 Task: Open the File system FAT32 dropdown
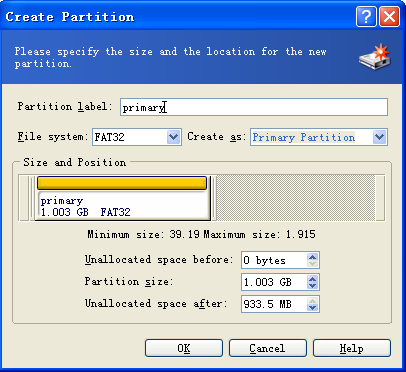tap(173, 137)
